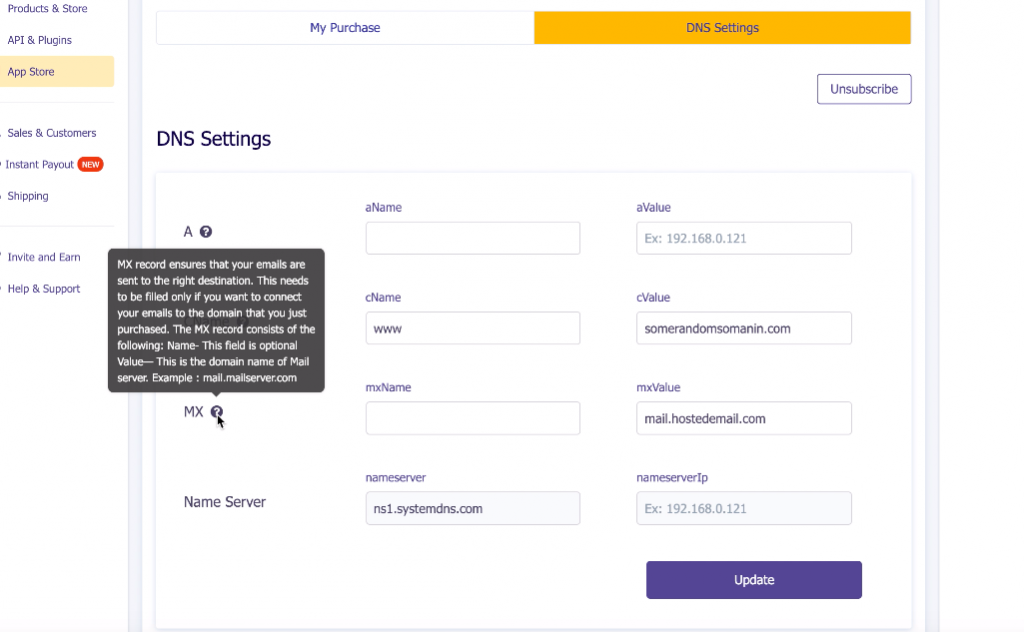The width and height of the screenshot is (1024, 632).
Task: Click the purple Update button
Action: (753, 580)
